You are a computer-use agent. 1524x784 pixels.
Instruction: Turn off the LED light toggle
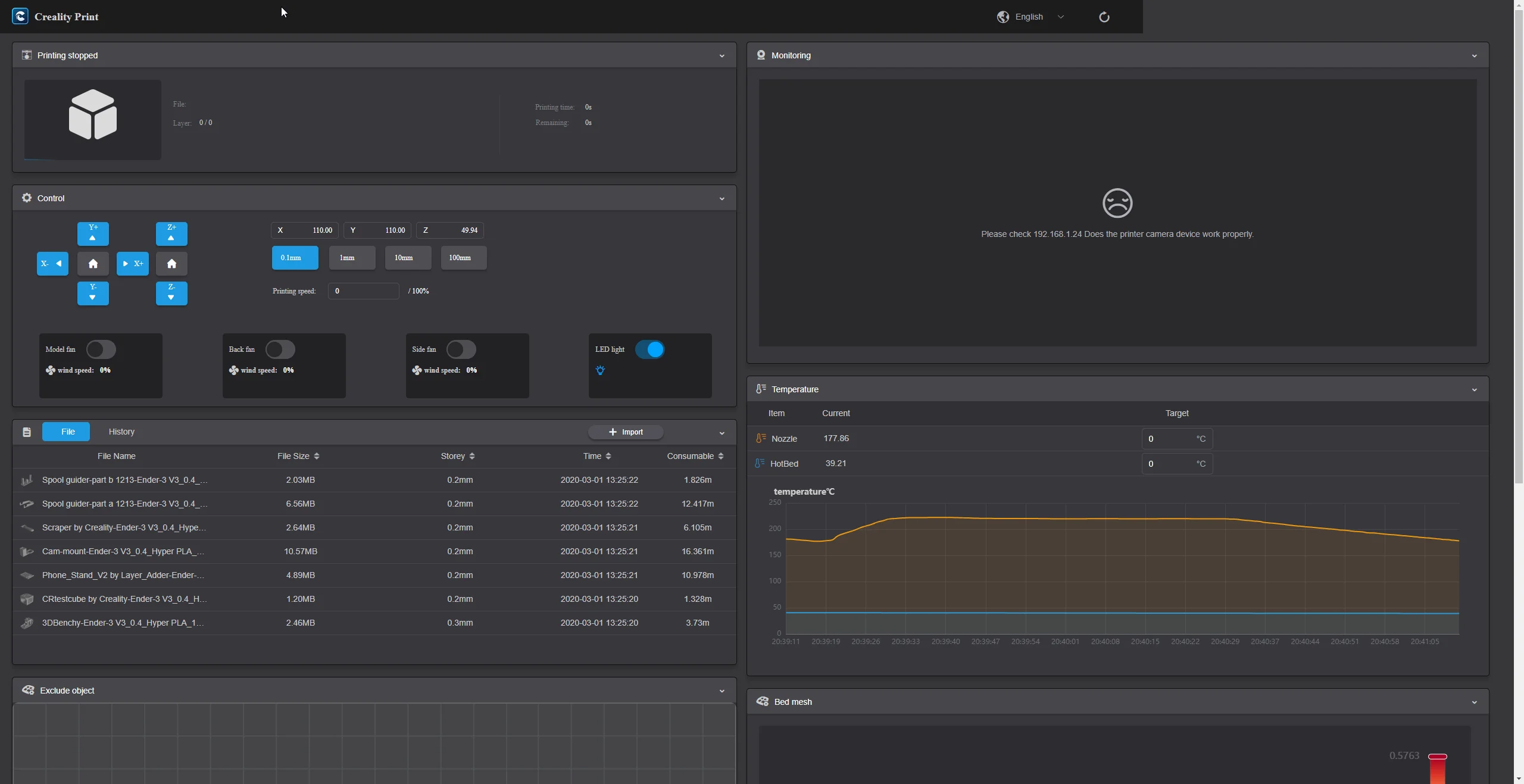[649, 349]
